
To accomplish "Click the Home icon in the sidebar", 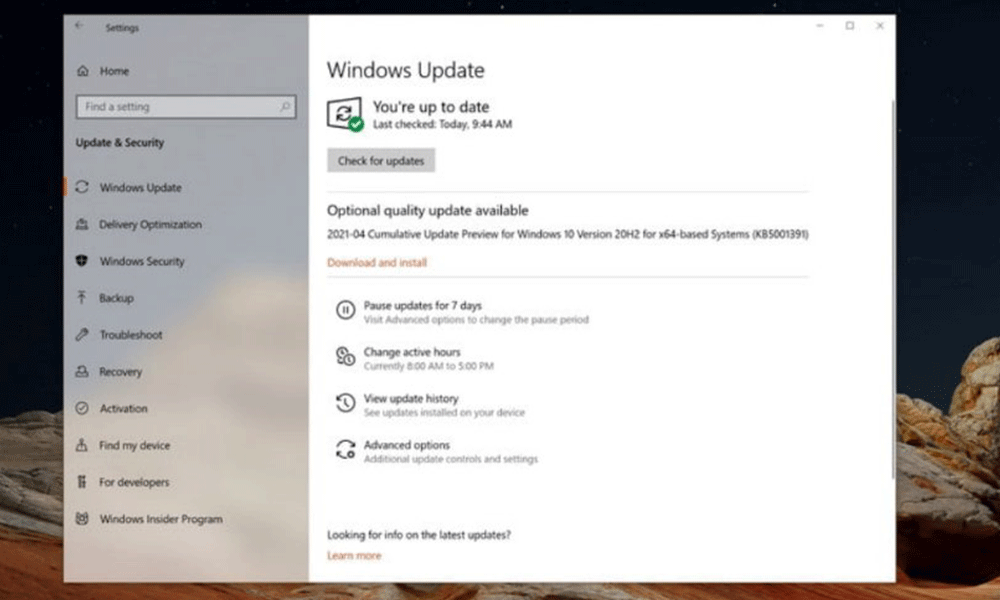I will click(82, 72).
